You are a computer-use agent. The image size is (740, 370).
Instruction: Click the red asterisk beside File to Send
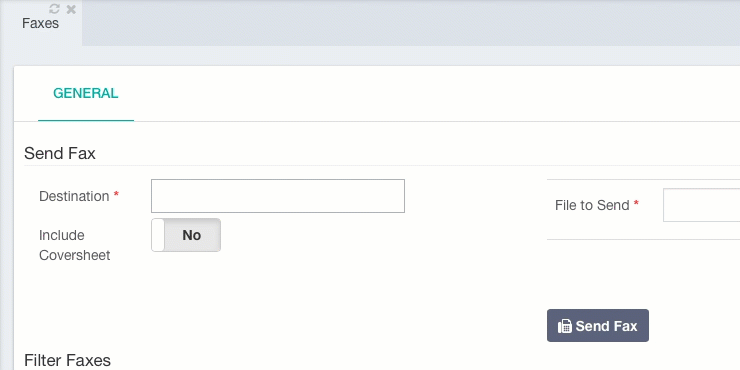(x=636, y=204)
